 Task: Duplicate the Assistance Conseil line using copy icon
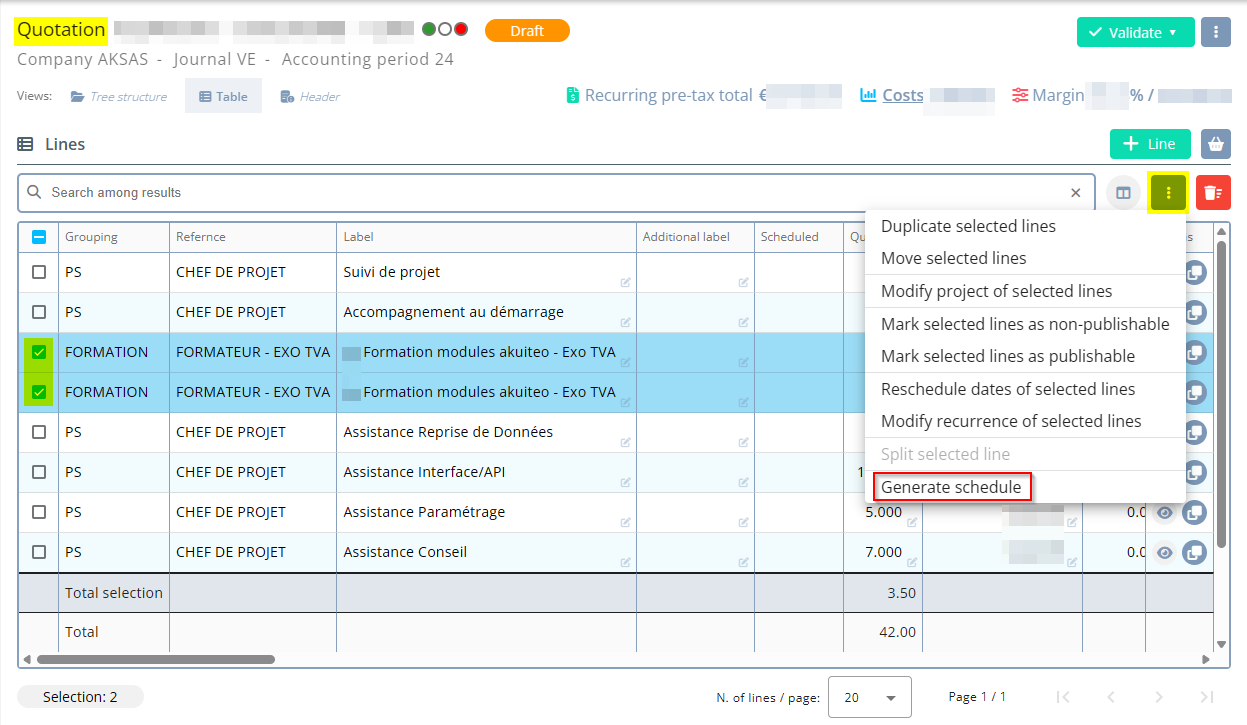coord(1194,552)
